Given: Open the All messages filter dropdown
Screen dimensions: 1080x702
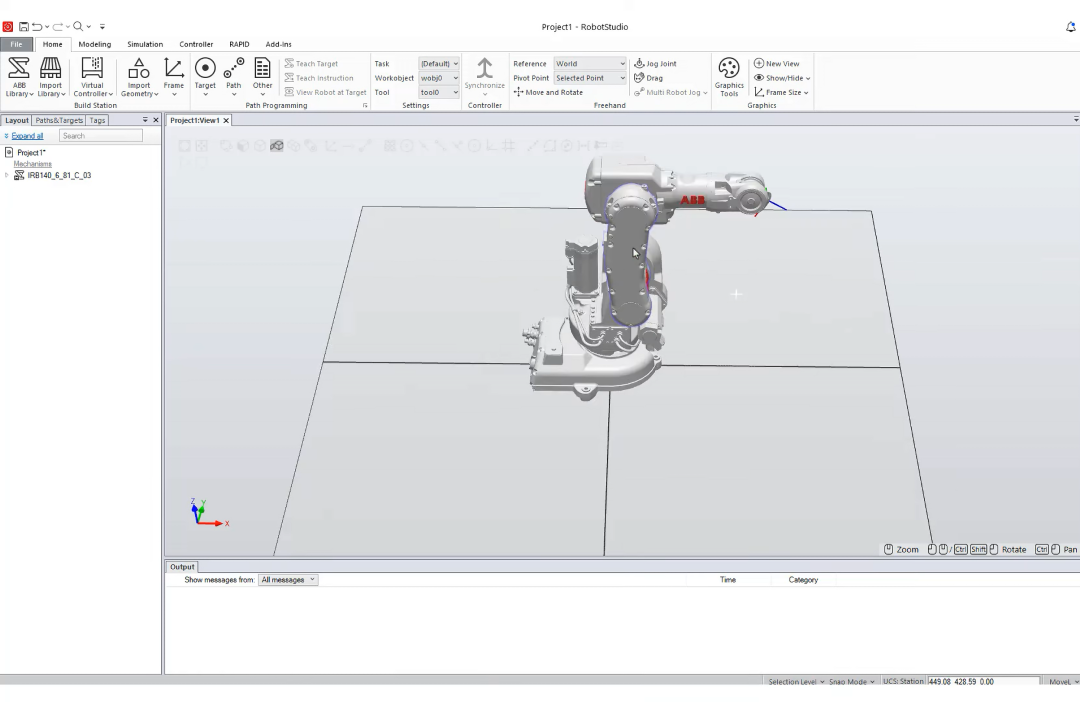Looking at the screenshot, I should pos(288,580).
